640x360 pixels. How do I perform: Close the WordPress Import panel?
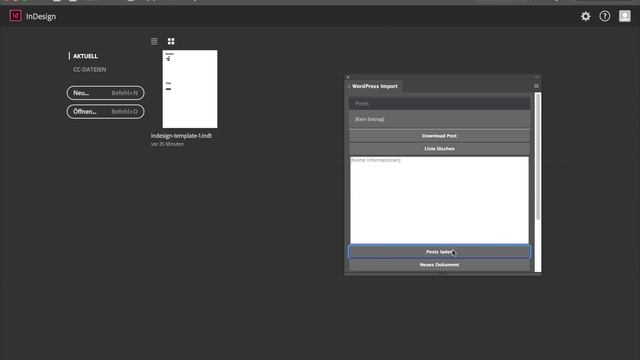coord(348,77)
